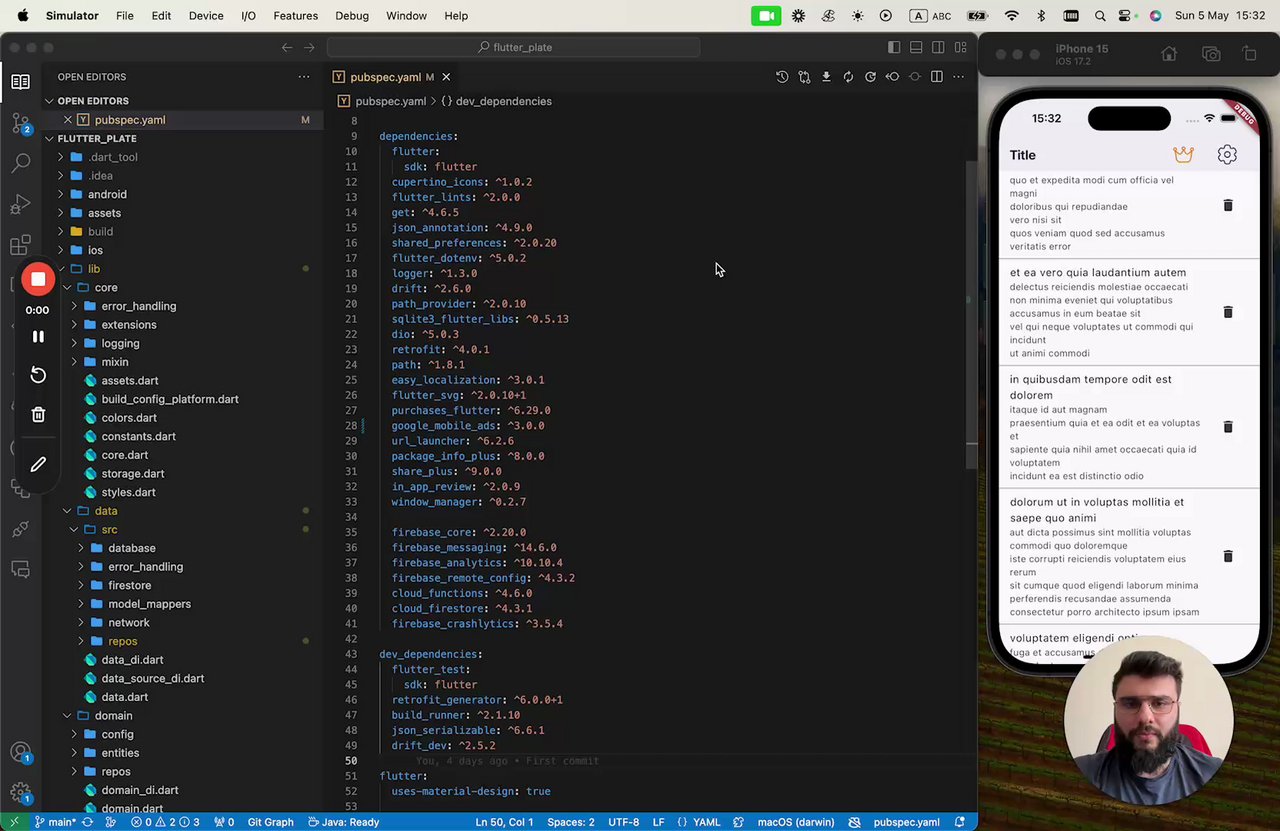Pause the screen recording

[38, 337]
